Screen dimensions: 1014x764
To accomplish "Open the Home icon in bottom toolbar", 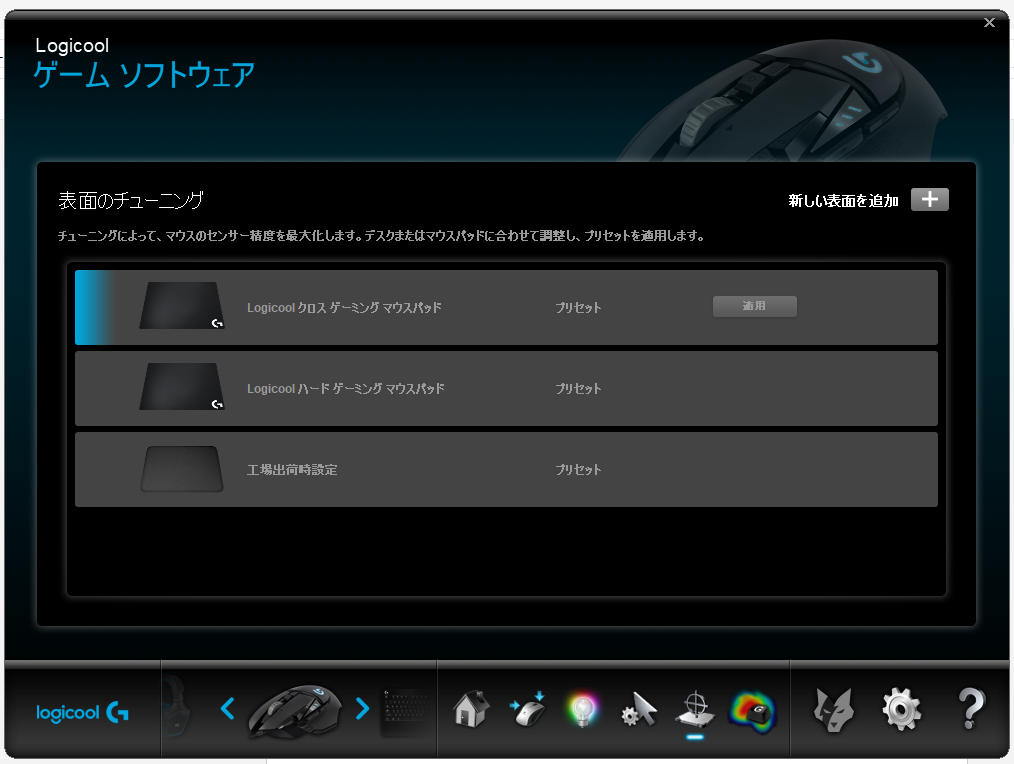I will (x=471, y=709).
